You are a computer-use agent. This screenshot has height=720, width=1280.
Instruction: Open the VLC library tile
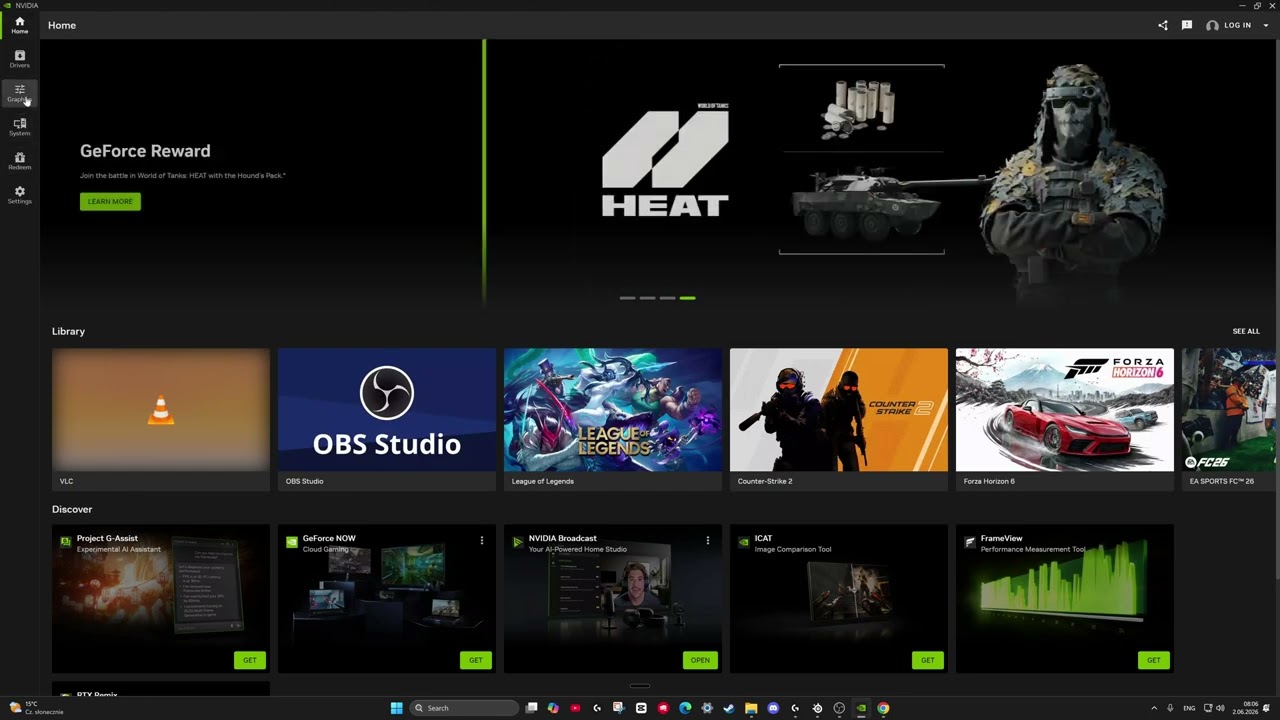pos(161,419)
